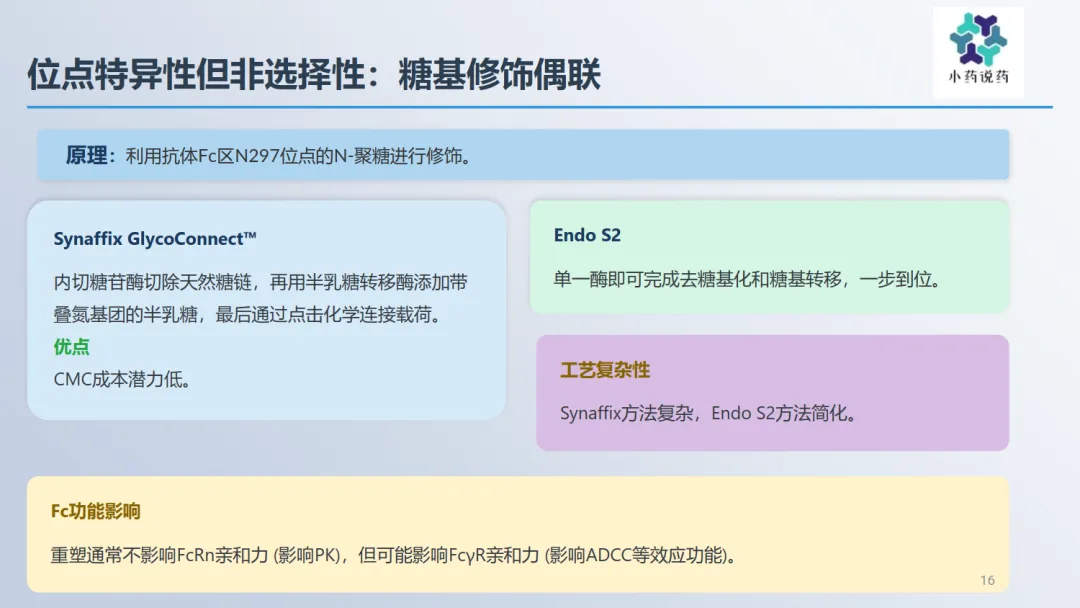Click the 工艺复杂性 heading
The image size is (1080, 608).
click(x=605, y=370)
